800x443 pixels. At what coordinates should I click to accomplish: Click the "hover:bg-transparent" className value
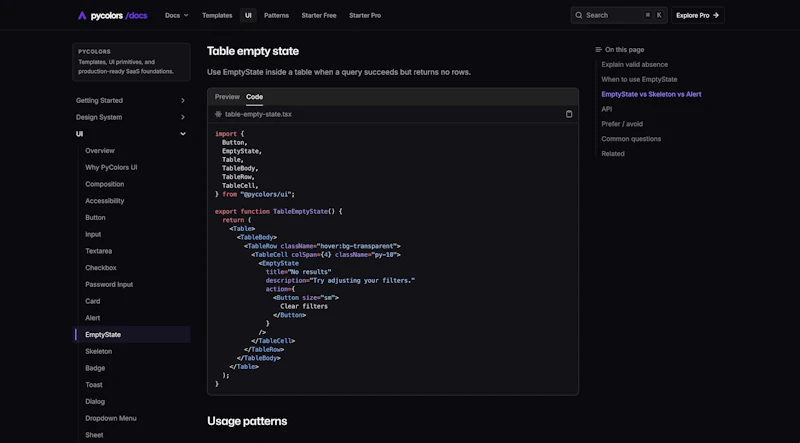[357, 246]
